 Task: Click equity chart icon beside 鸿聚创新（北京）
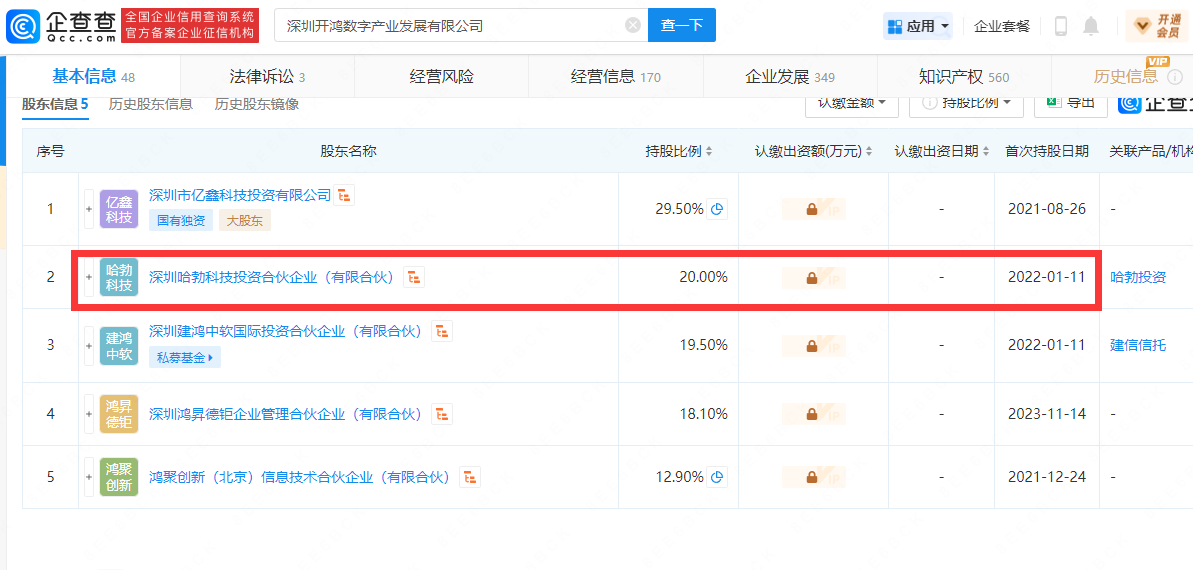470,477
